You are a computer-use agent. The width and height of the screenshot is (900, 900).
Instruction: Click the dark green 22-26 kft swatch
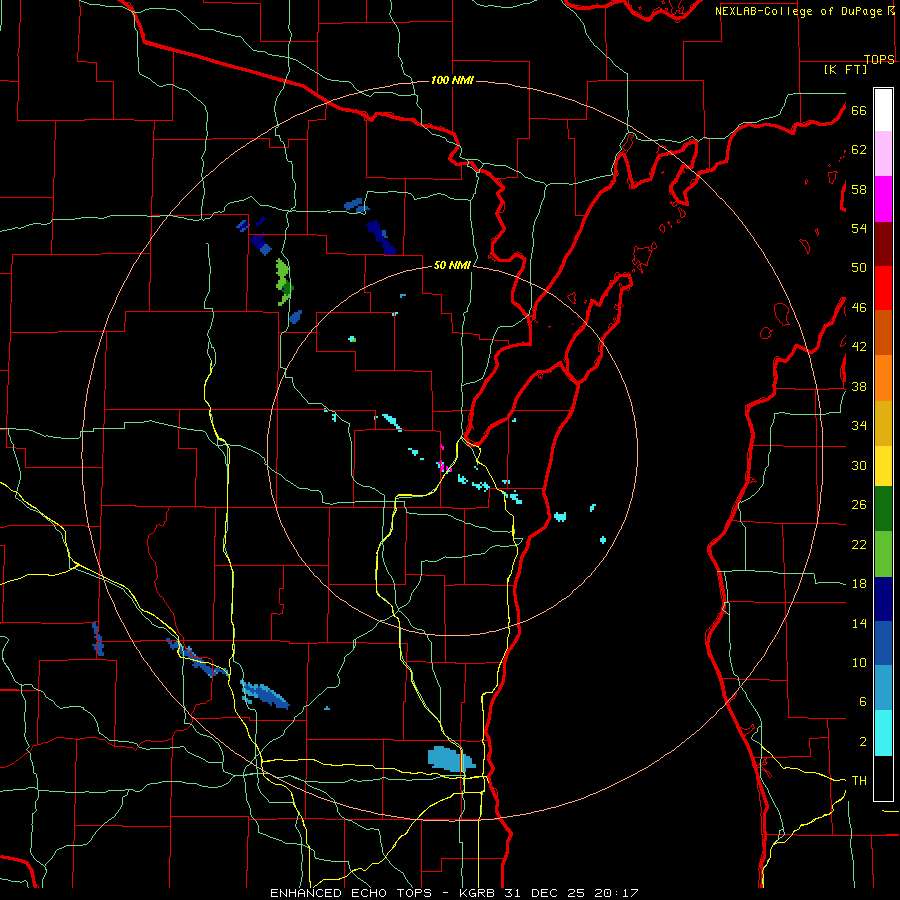883,509
